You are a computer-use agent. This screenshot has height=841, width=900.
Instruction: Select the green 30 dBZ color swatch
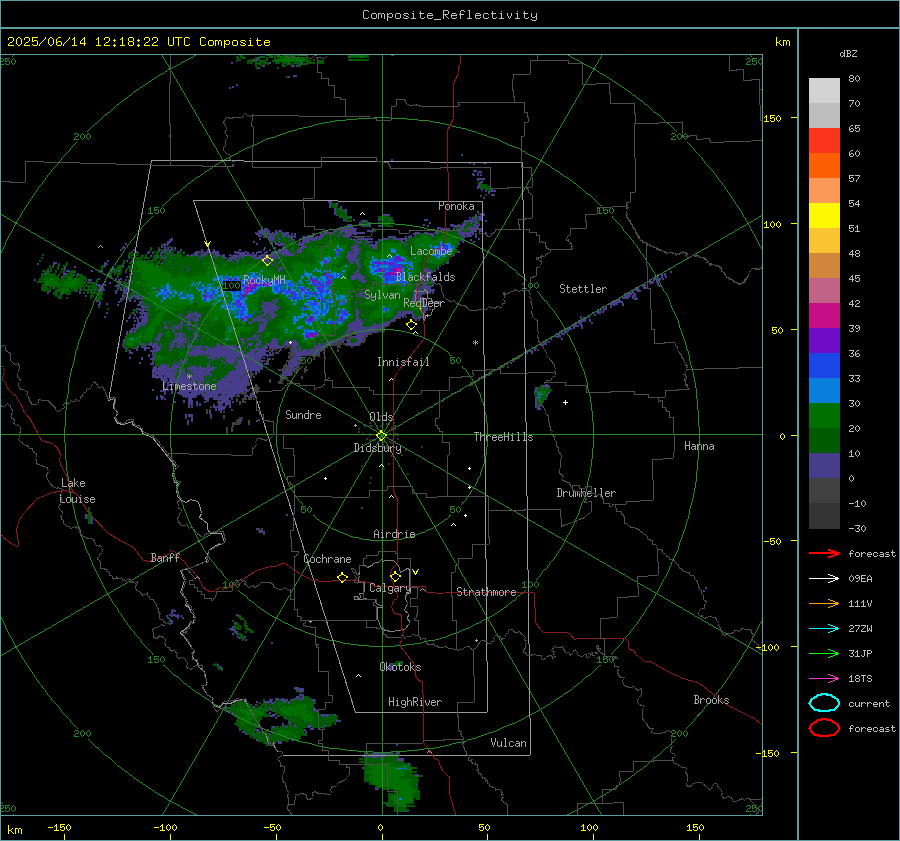pyautogui.click(x=824, y=415)
